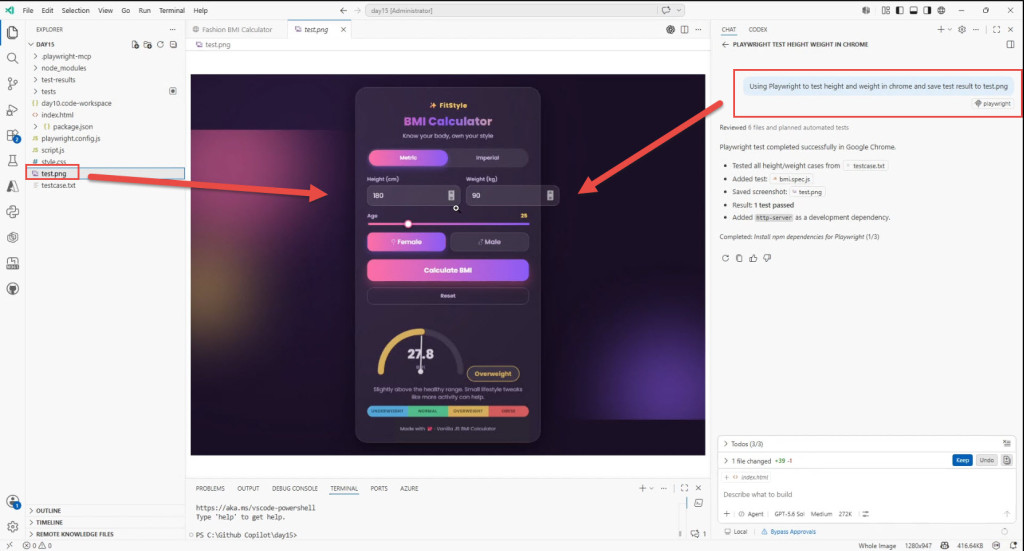Refresh the Explorer file tree
1024x551 pixels.
[x=160, y=44]
